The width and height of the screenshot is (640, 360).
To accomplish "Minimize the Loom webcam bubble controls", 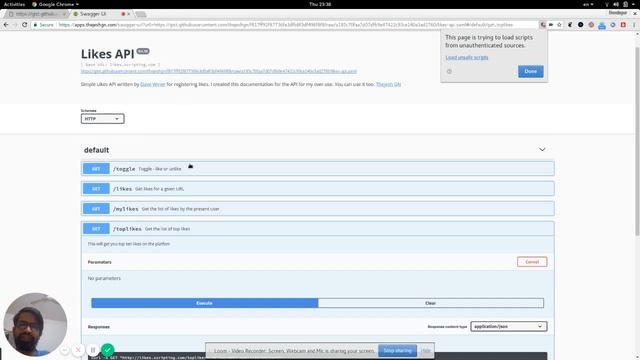I will tap(64, 350).
